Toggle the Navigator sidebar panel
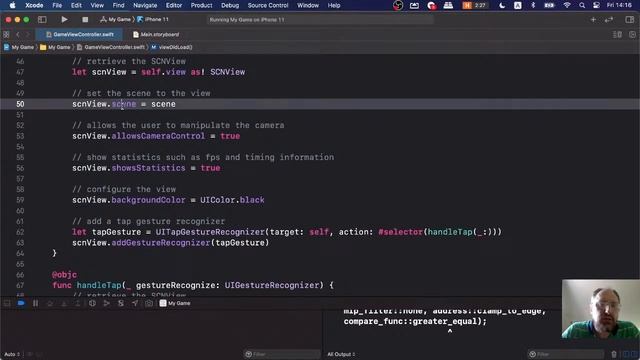640x360 pixels. (x=42, y=19)
